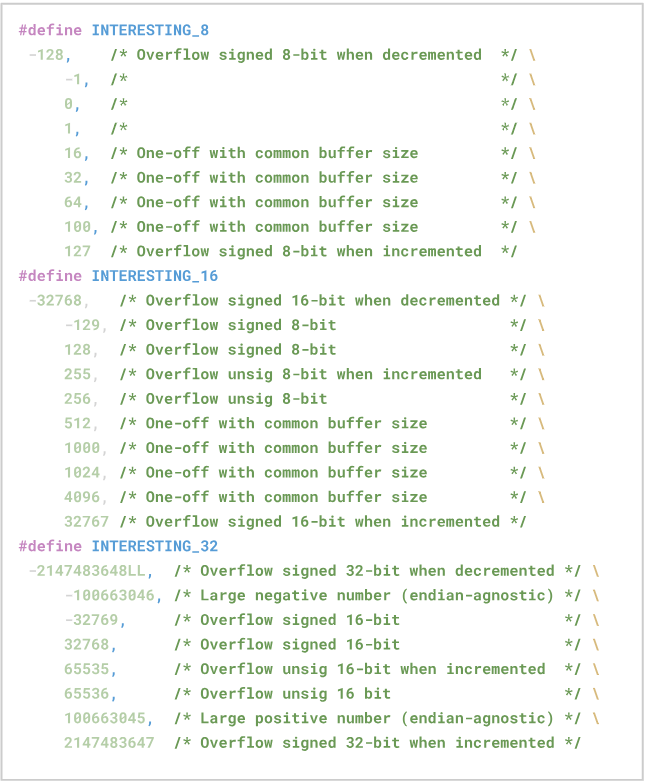Click the value 32767 in INTERESTING_16
646x783 pixels.
[x=86, y=521]
